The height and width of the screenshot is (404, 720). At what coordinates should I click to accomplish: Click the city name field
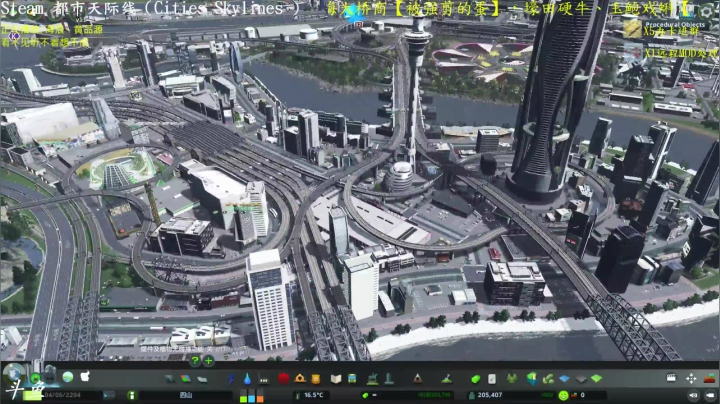(186, 395)
